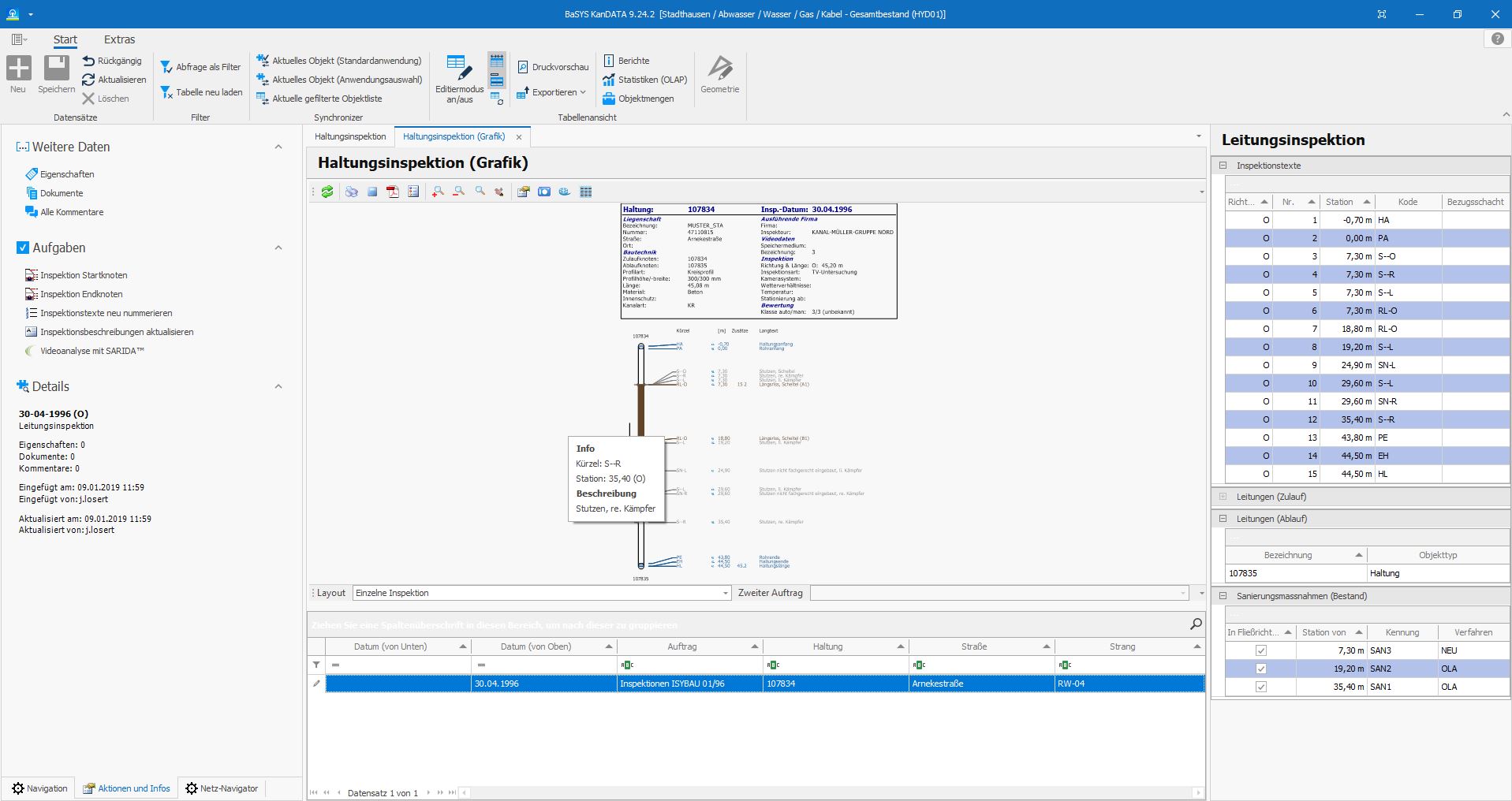Export graphic as PDF
Image resolution: width=1512 pixels, height=801 pixels.
point(393,192)
